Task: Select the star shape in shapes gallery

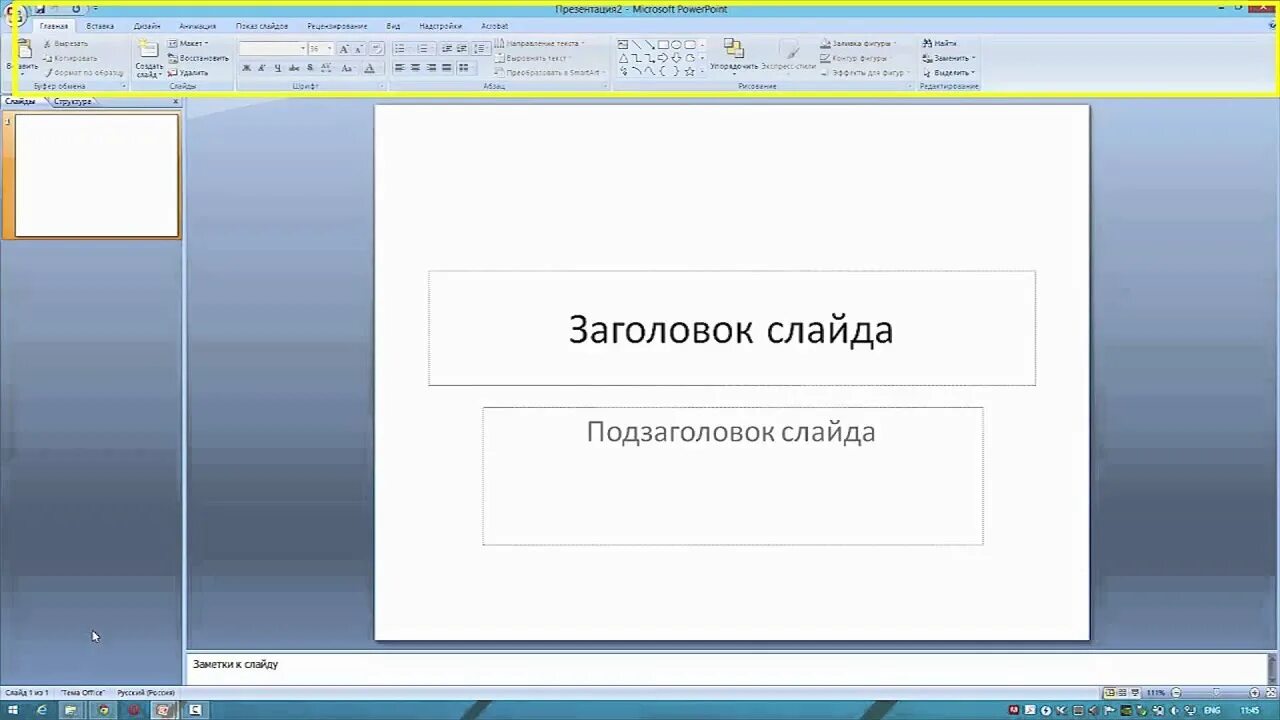Action: click(x=689, y=72)
